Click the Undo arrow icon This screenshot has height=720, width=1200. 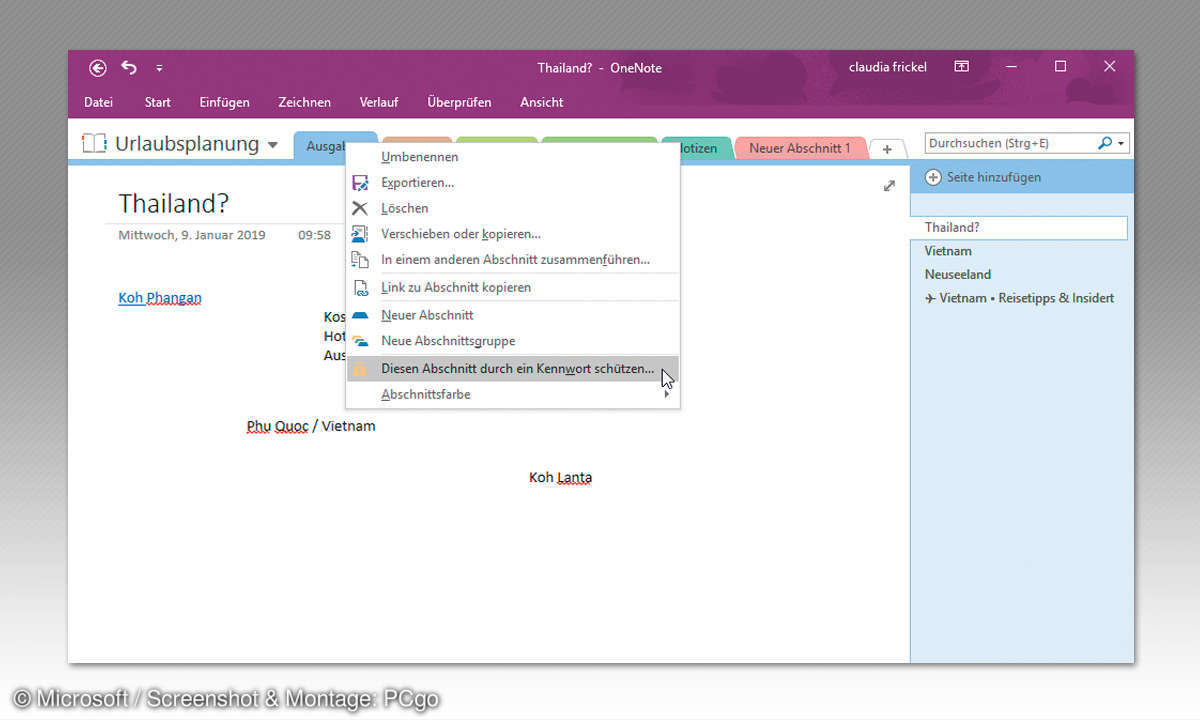pyautogui.click(x=129, y=68)
